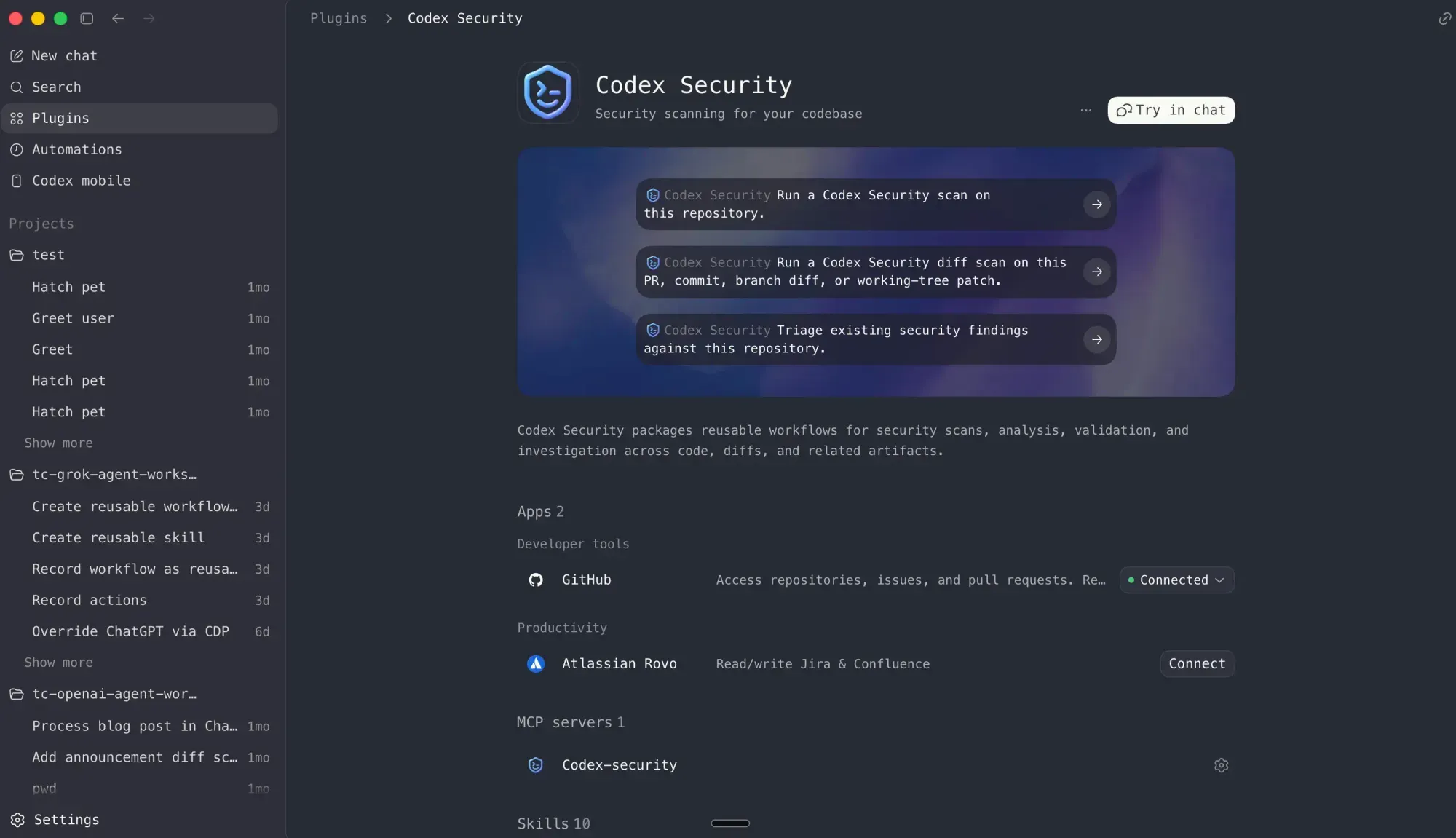Viewport: 1456px width, 838px height.
Task: Click the 'Apps 2' section heading
Action: pos(540,512)
